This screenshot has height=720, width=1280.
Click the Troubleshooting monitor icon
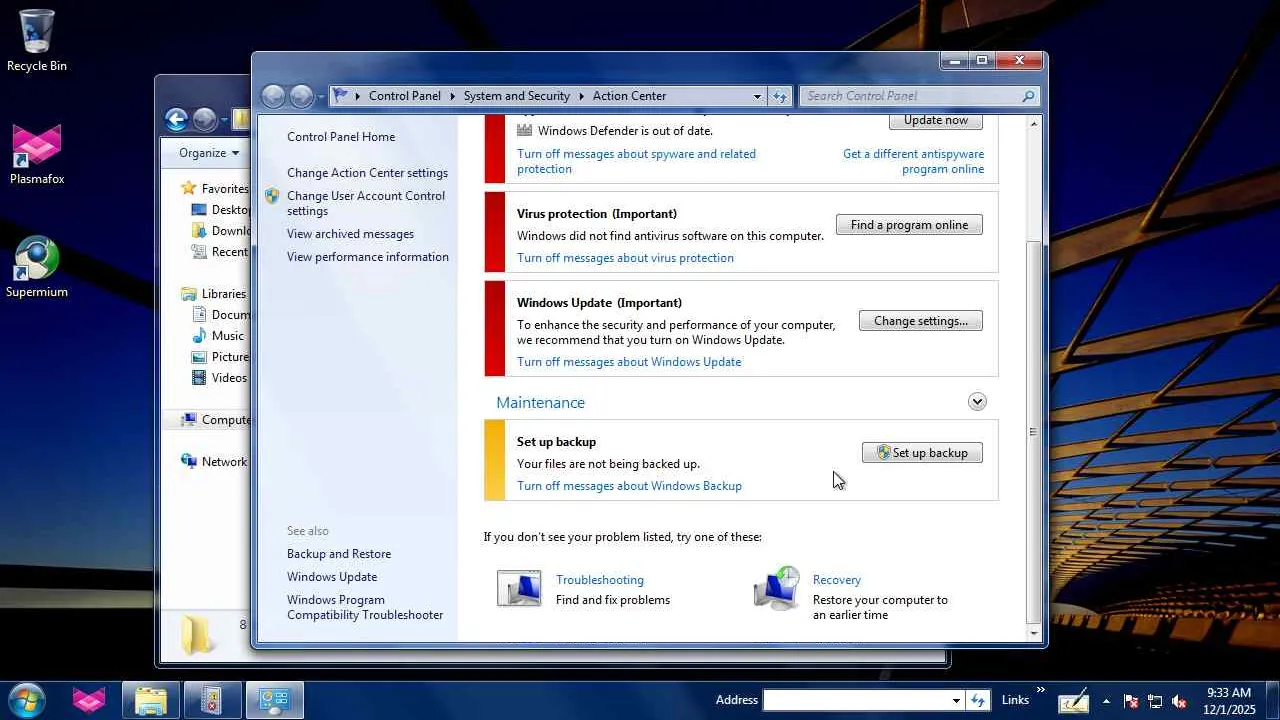[x=519, y=589]
